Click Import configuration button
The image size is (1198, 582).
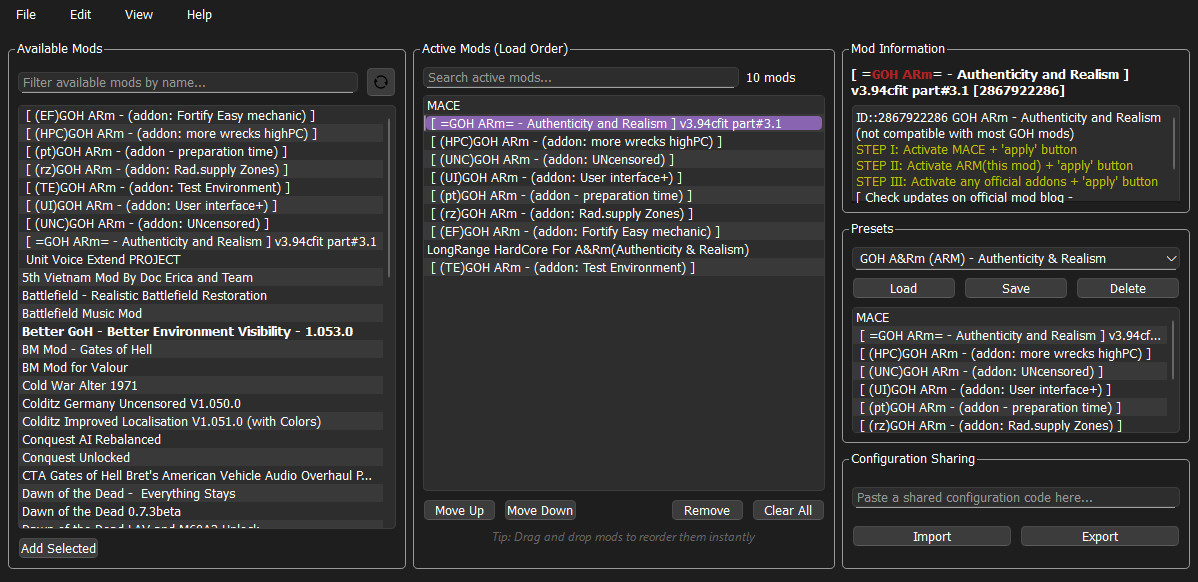point(931,536)
